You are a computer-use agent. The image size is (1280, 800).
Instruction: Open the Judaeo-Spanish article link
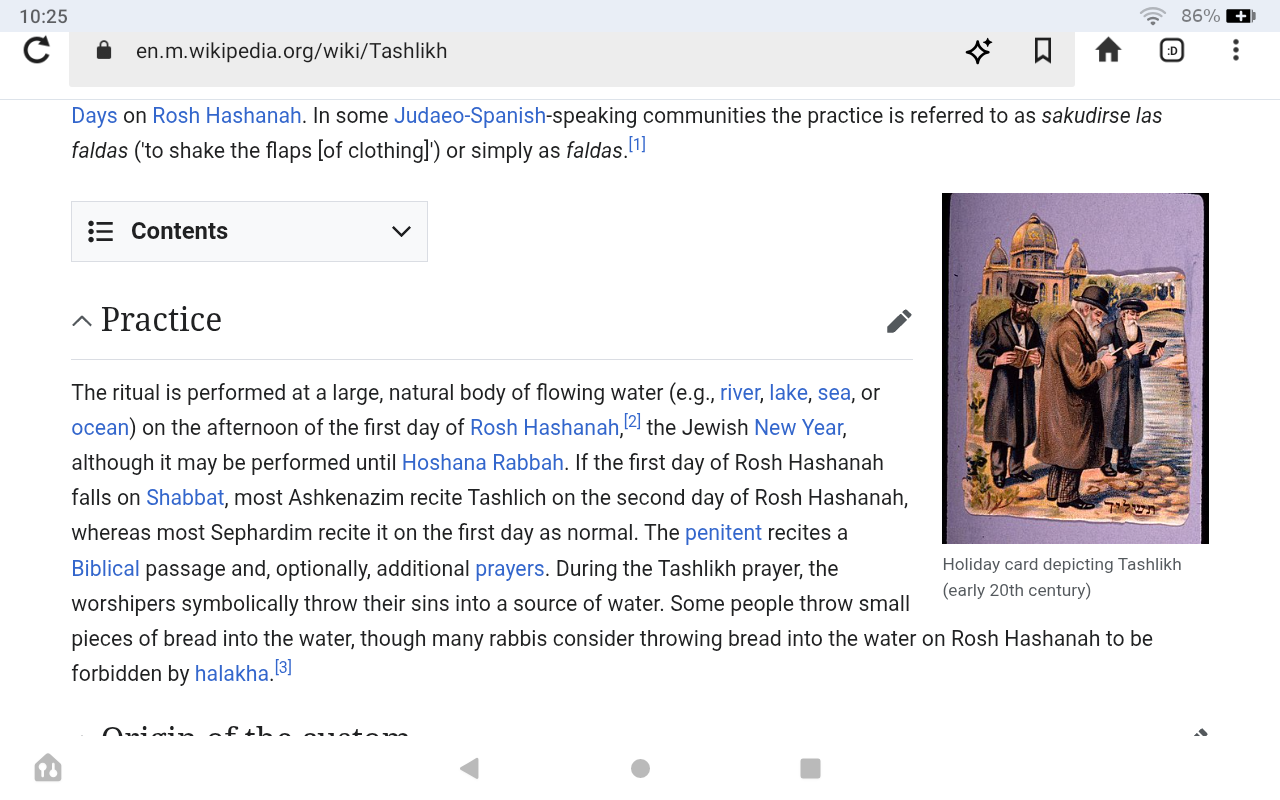pyautogui.click(x=470, y=116)
